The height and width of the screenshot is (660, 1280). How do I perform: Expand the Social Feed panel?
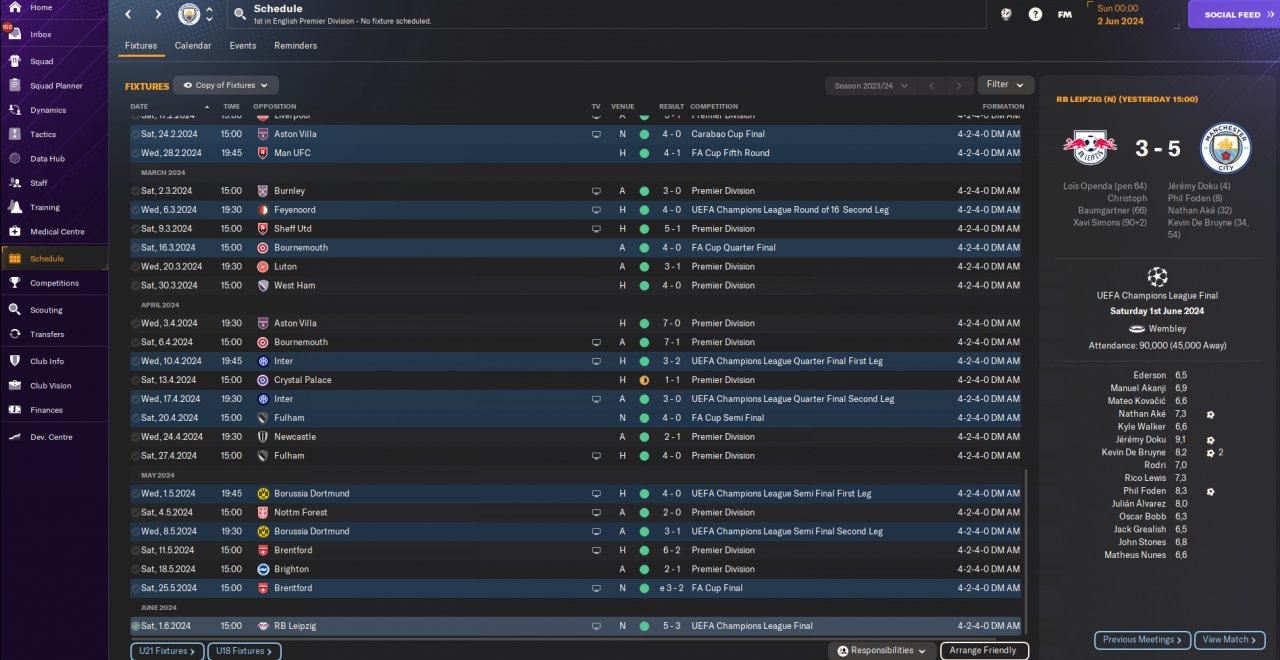(1234, 14)
